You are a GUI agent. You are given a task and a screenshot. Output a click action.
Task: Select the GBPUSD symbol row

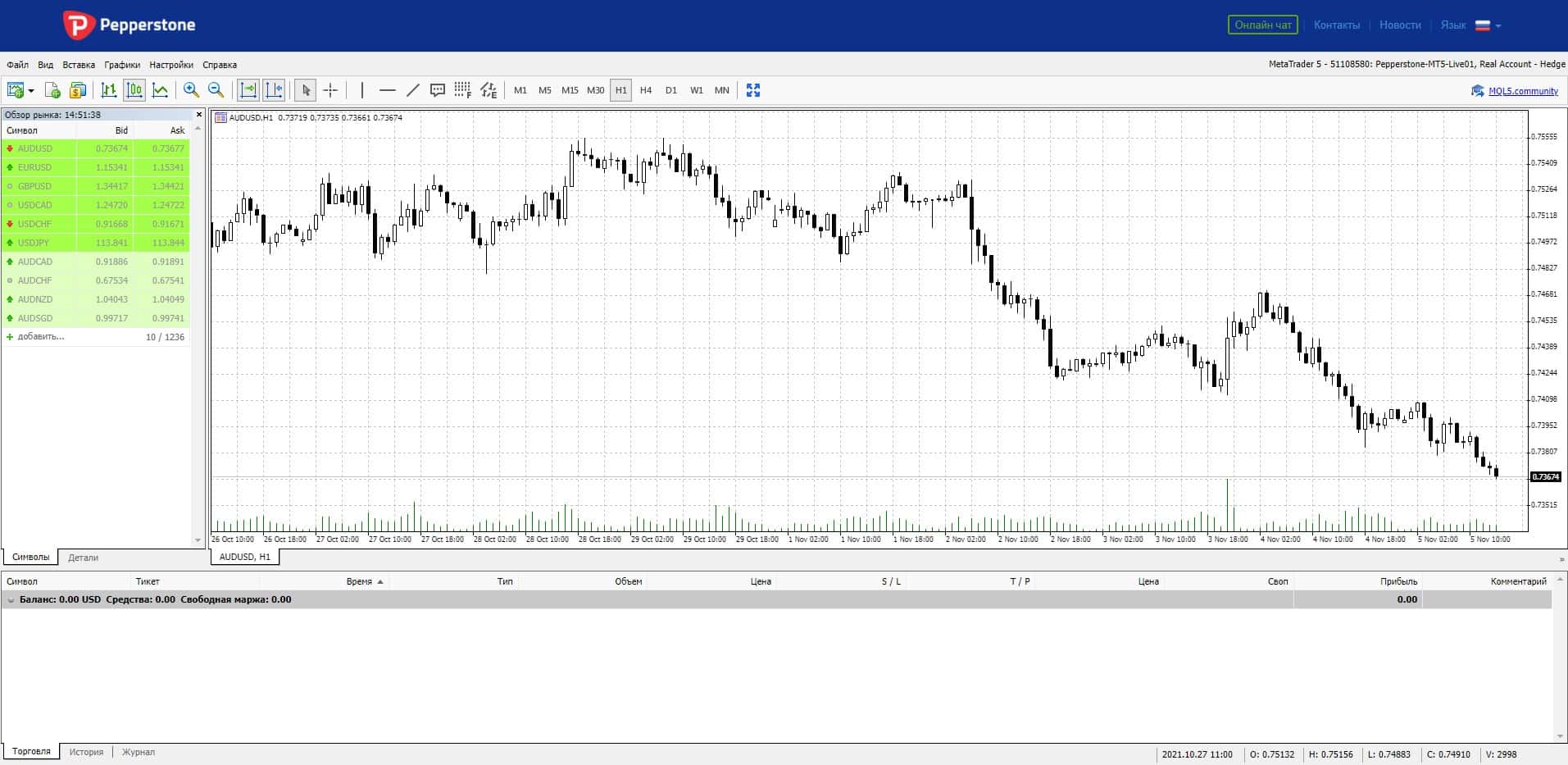coord(96,186)
